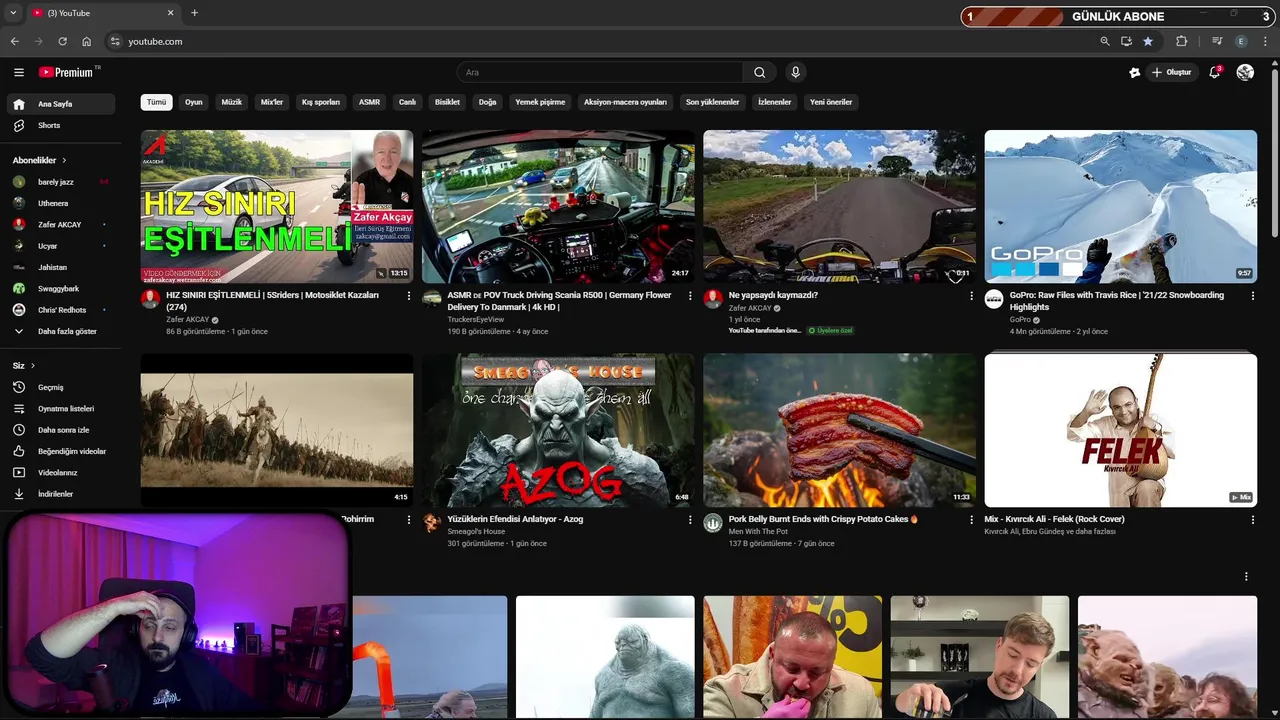
Task: Open Jahistan channel subscription
Action: point(61,267)
